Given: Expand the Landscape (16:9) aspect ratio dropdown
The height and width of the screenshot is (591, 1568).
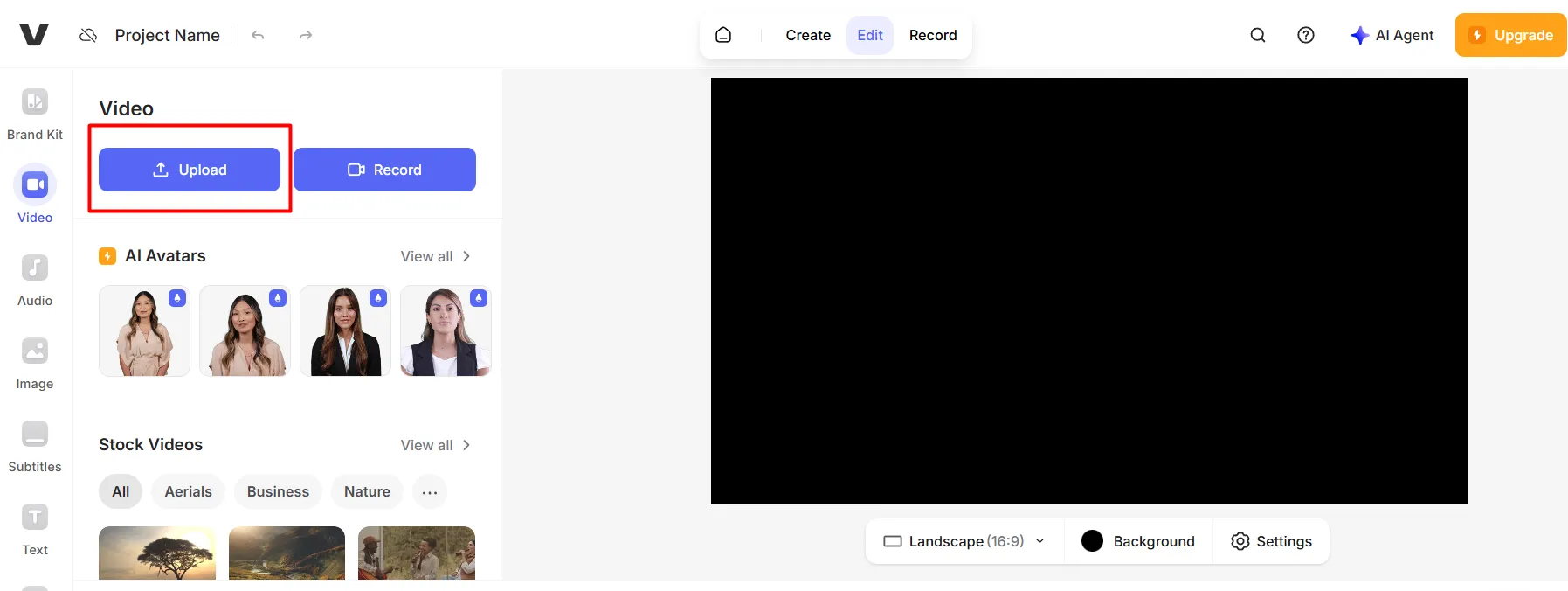Looking at the screenshot, I should [x=964, y=541].
